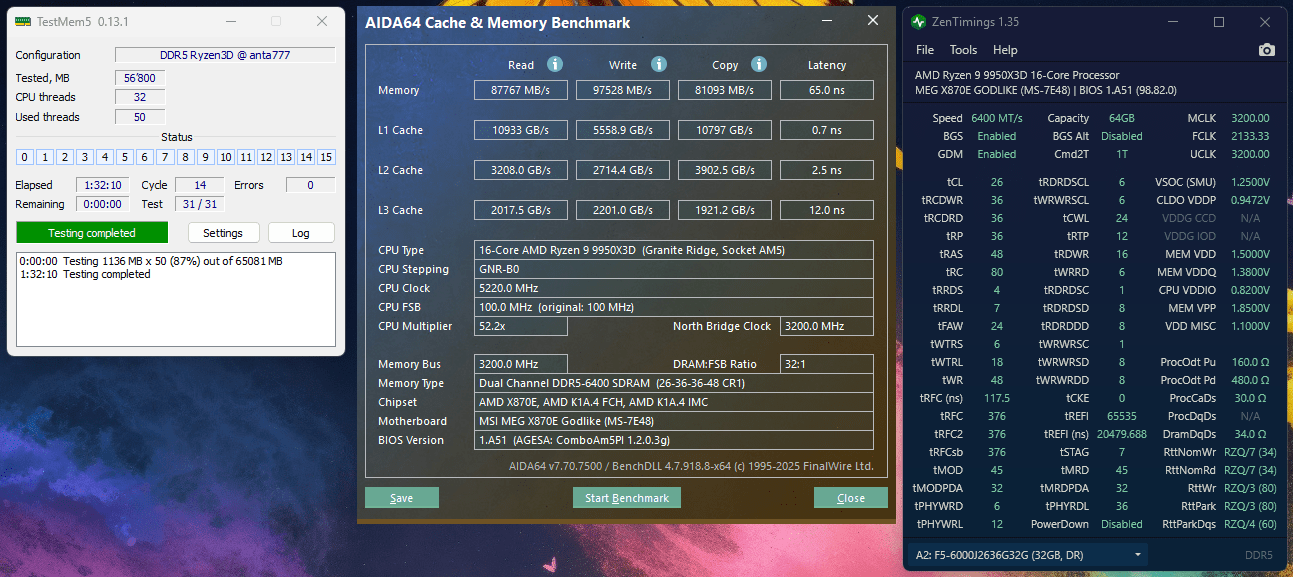
Task: Click the CPU Clock value 5220.0 MHz
Action: [674, 288]
